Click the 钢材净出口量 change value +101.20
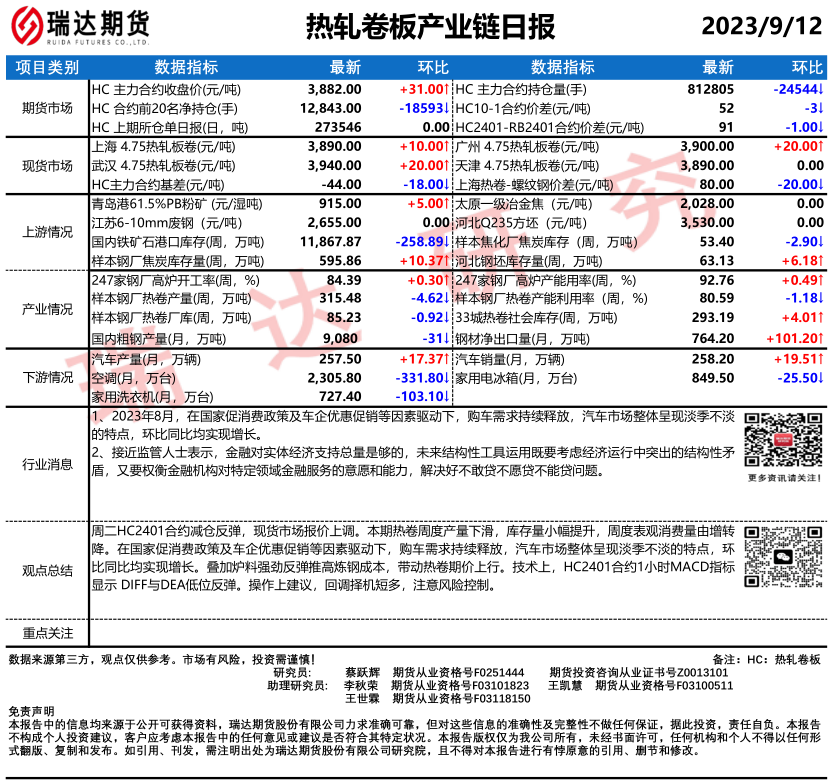Screen dimensions: 832x784 tap(794, 339)
